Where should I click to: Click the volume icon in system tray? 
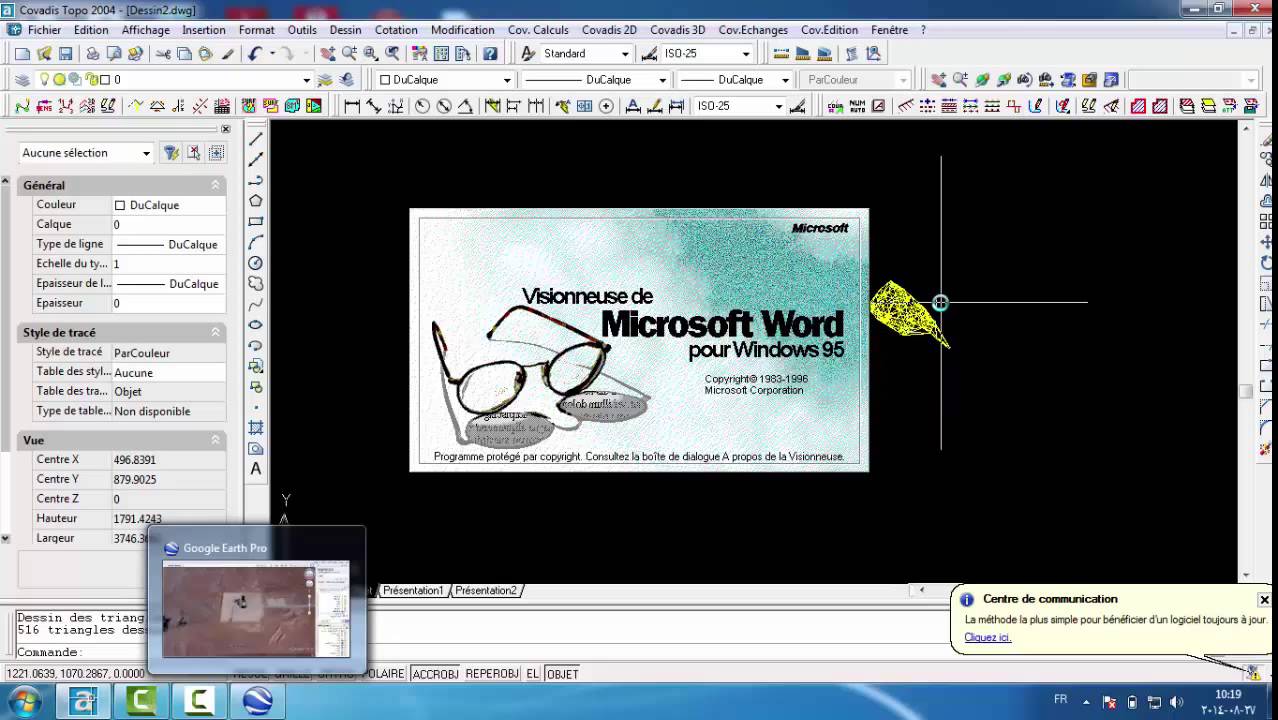[1176, 702]
